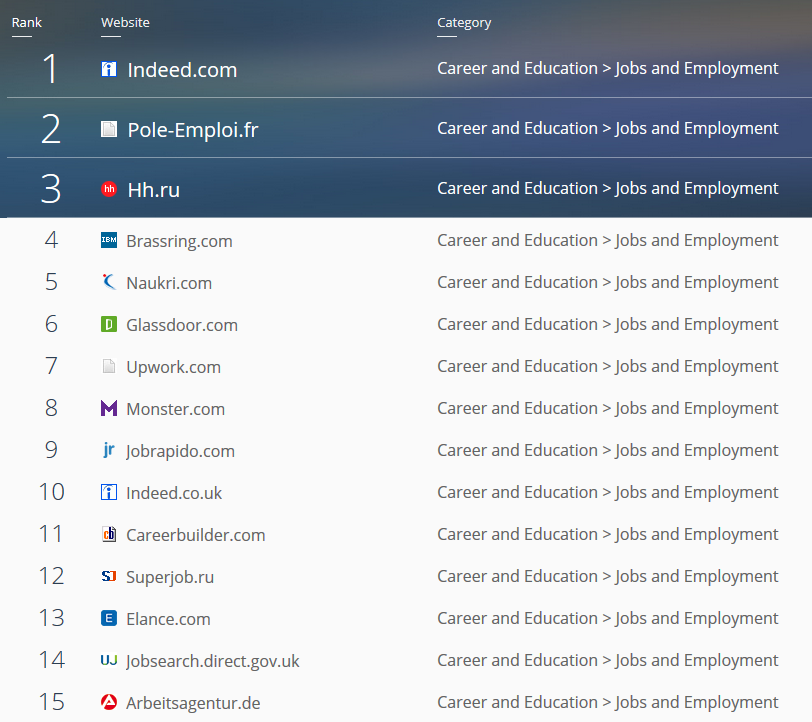Viewport: 812px width, 722px height.
Task: Click the IBM icon beside Brassring.com
Action: pos(109,240)
